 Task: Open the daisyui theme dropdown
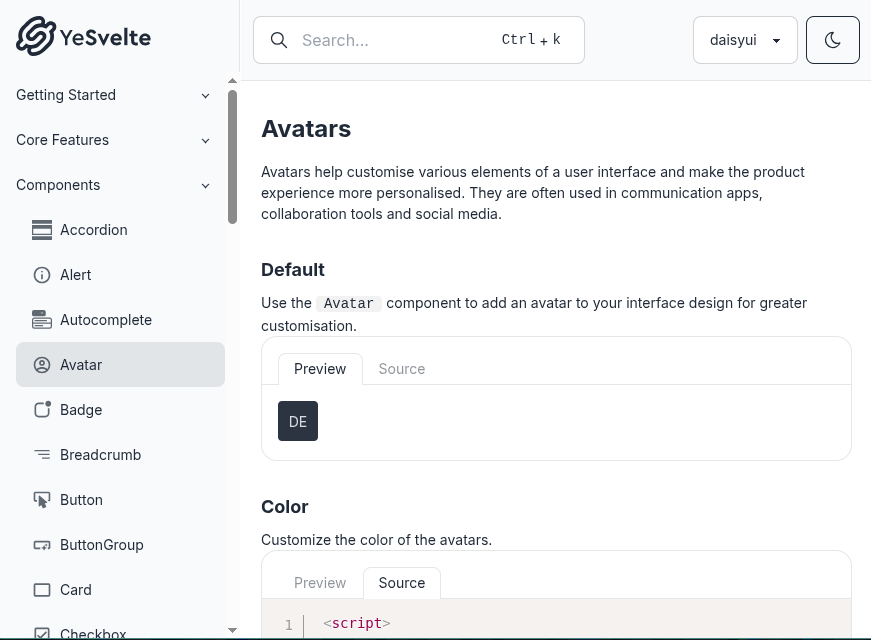pyautogui.click(x=745, y=40)
